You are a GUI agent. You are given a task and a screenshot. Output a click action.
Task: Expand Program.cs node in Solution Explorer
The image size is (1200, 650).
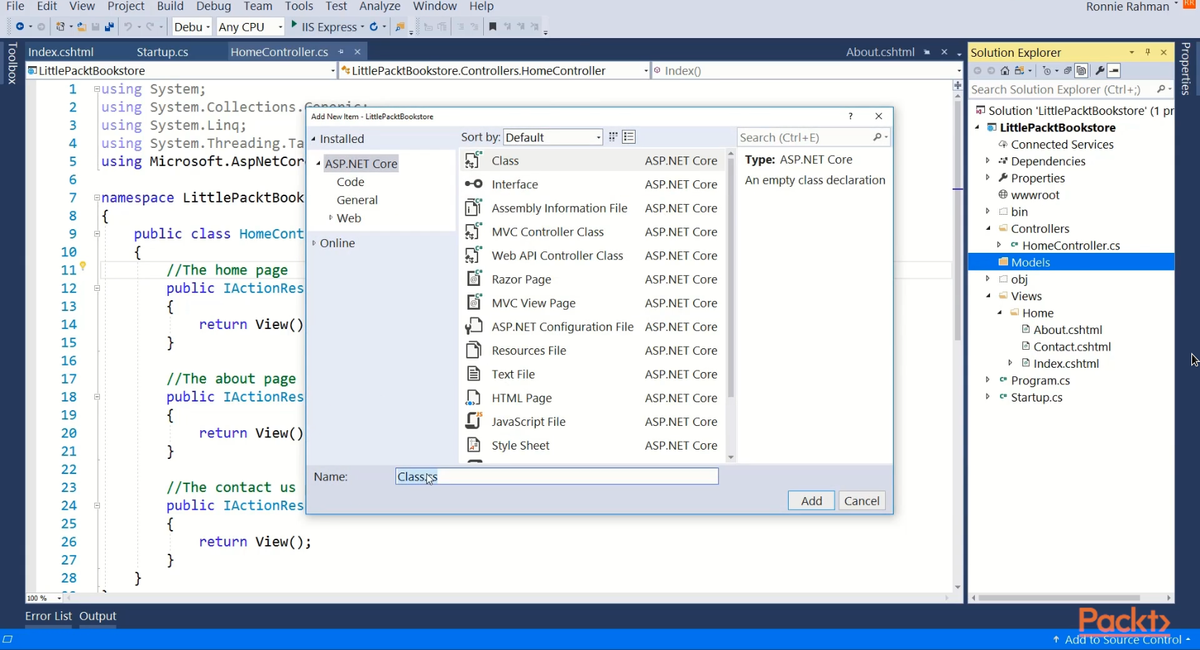988,380
